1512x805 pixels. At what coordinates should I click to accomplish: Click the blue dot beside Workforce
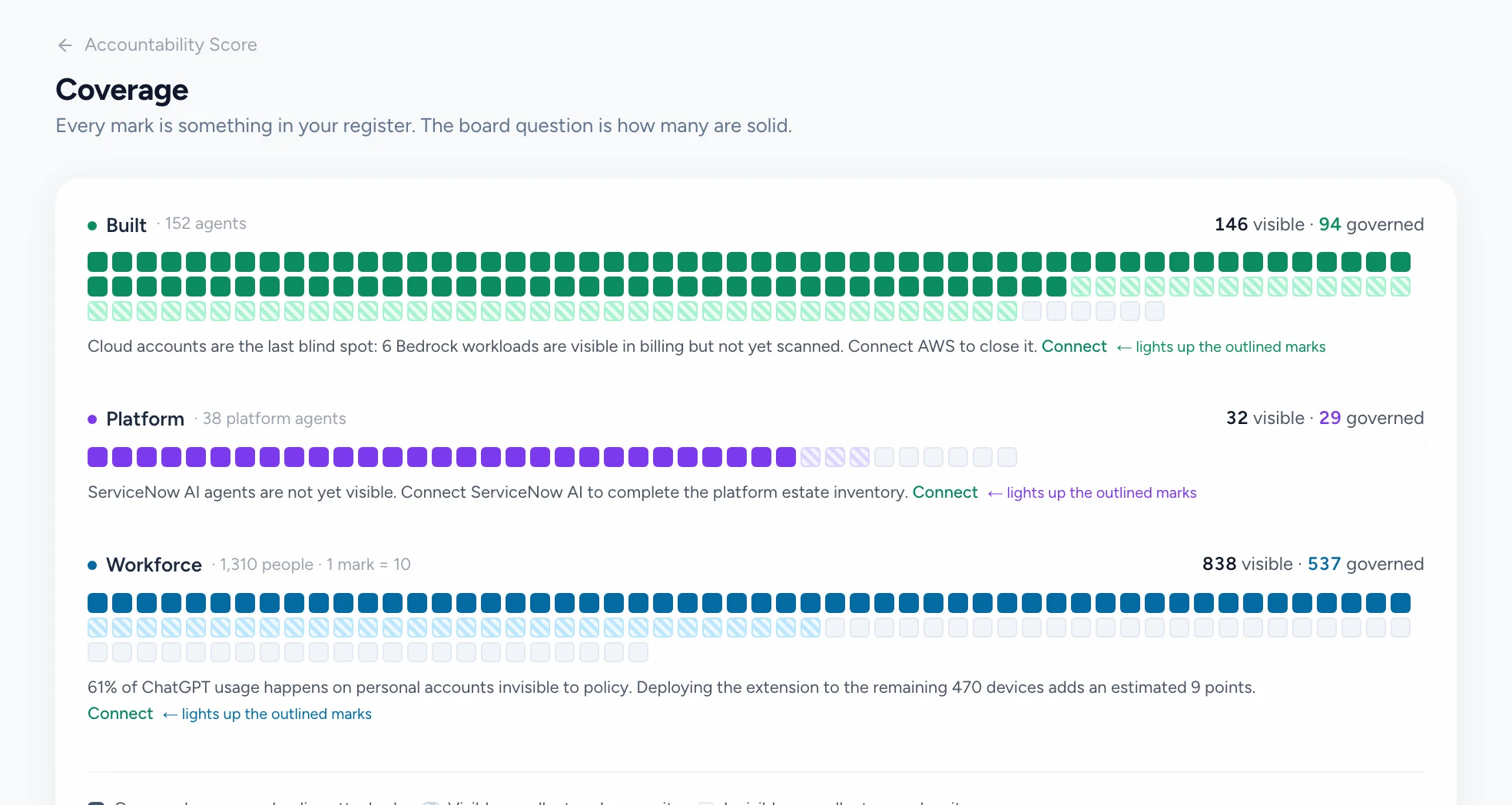point(92,565)
